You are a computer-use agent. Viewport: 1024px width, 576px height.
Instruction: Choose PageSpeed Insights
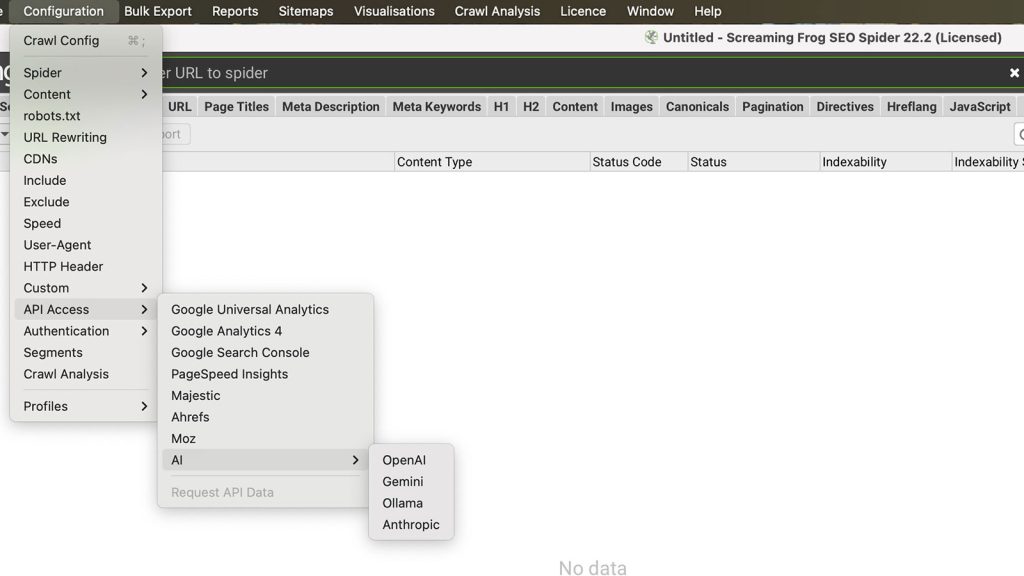pyautogui.click(x=265, y=374)
